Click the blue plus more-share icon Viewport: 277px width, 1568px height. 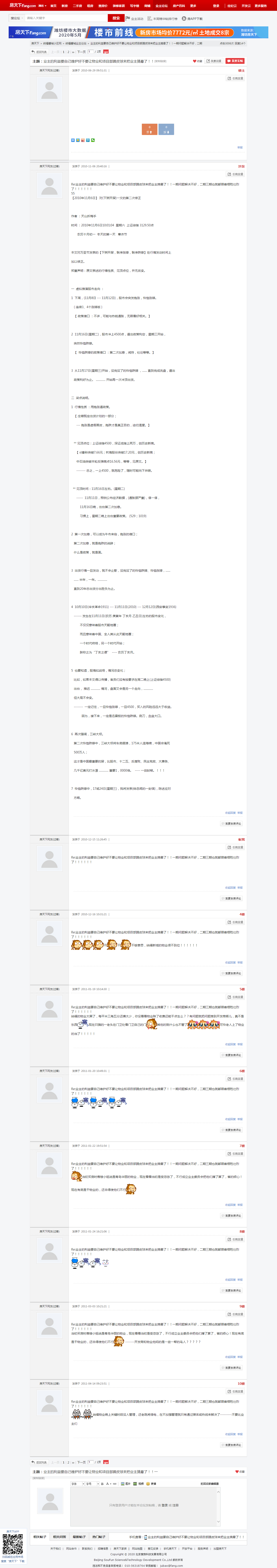point(73,140)
